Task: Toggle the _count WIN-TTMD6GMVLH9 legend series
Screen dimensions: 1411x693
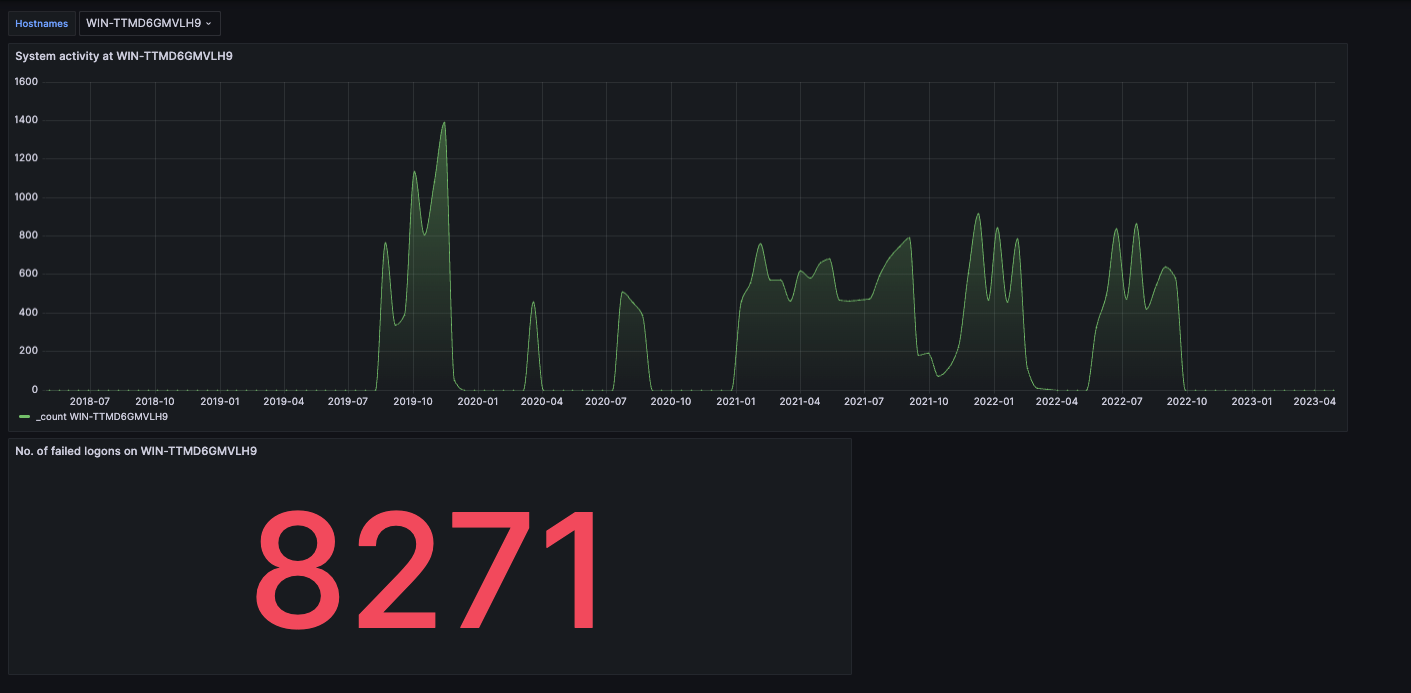Action: pos(102,416)
